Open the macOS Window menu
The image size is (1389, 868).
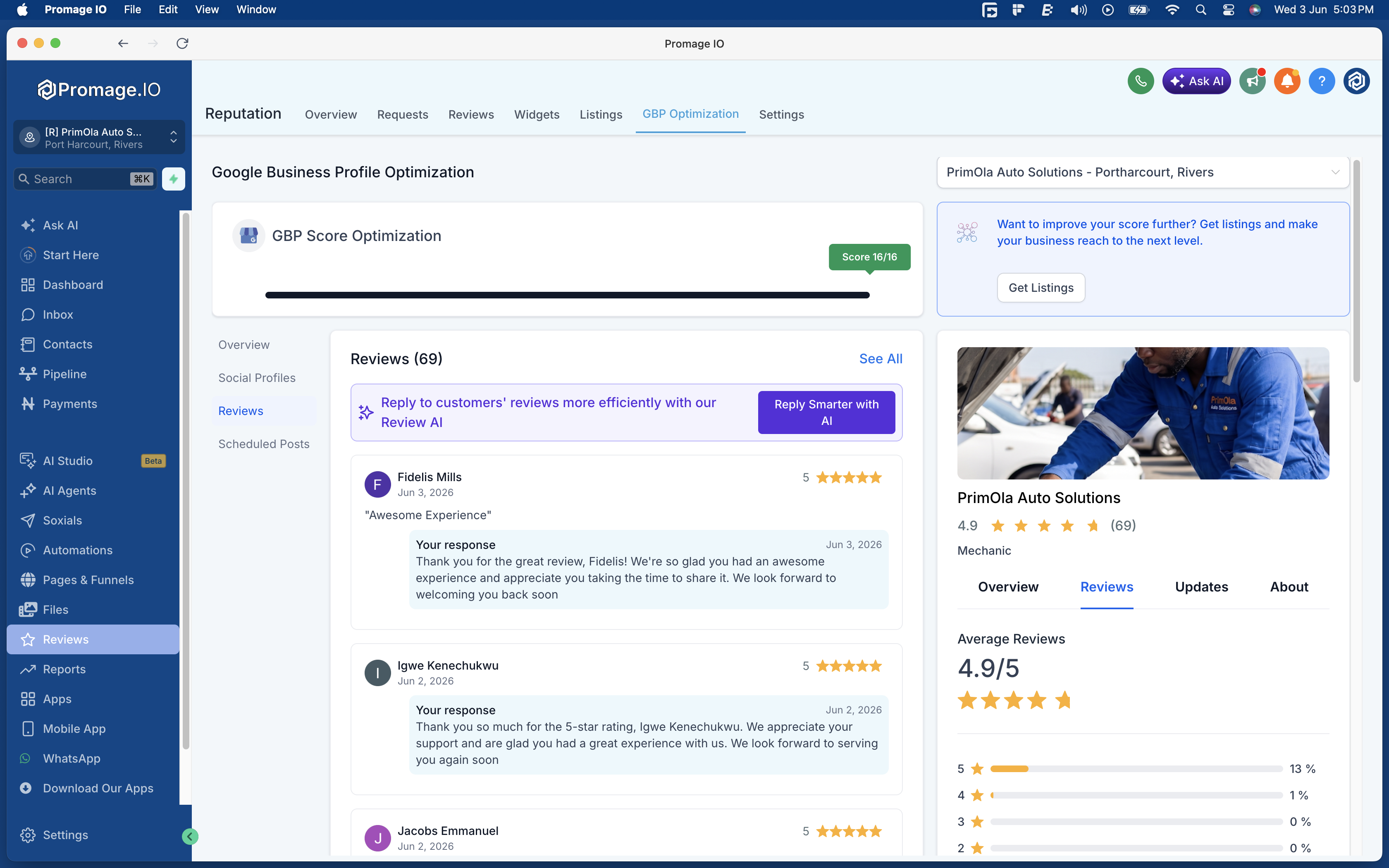tap(256, 9)
